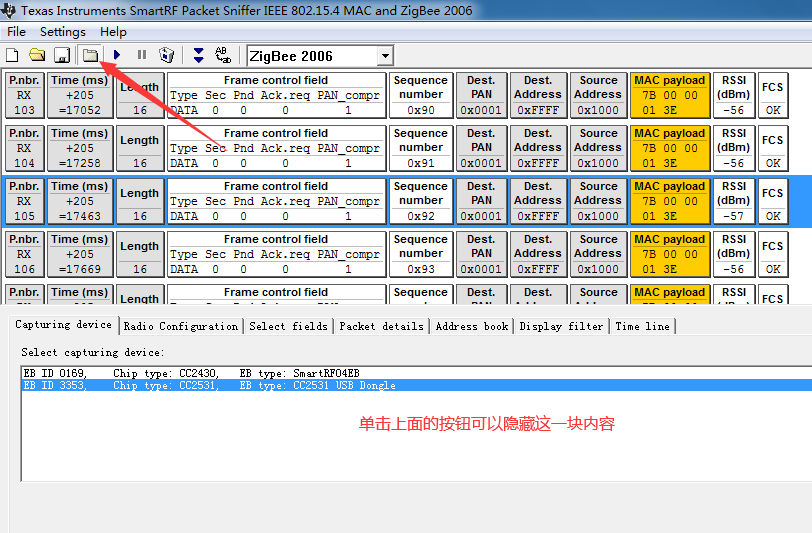The image size is (812, 533).
Task: Click MAC payload of packet 105
Action: [x=670, y=201]
